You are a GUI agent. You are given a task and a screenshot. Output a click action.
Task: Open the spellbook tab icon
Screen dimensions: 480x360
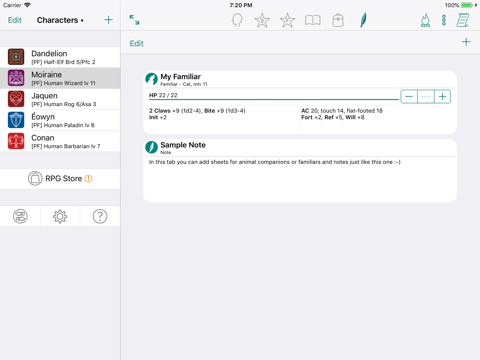pyautogui.click(x=313, y=20)
